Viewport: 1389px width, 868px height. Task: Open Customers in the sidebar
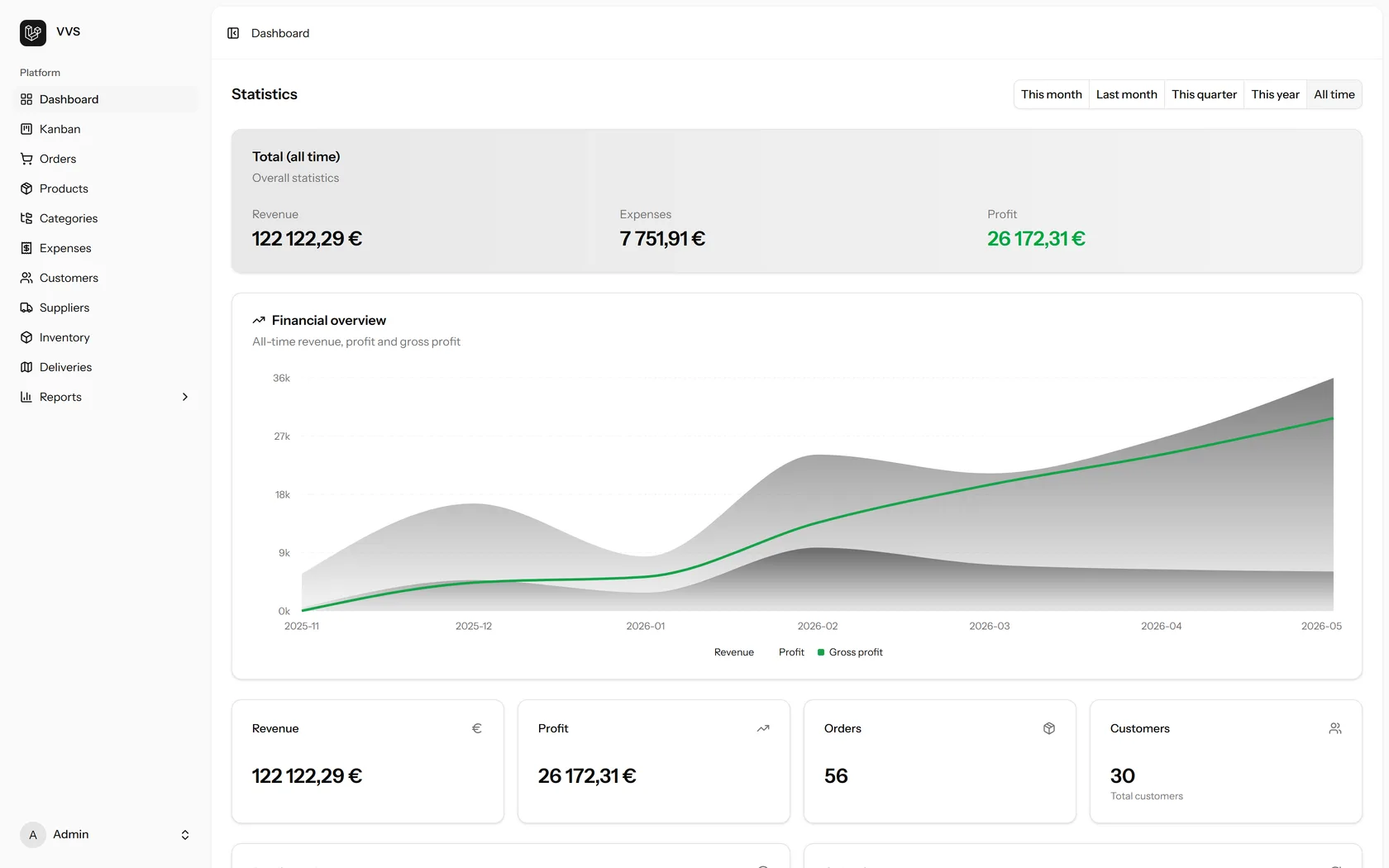click(x=106, y=278)
